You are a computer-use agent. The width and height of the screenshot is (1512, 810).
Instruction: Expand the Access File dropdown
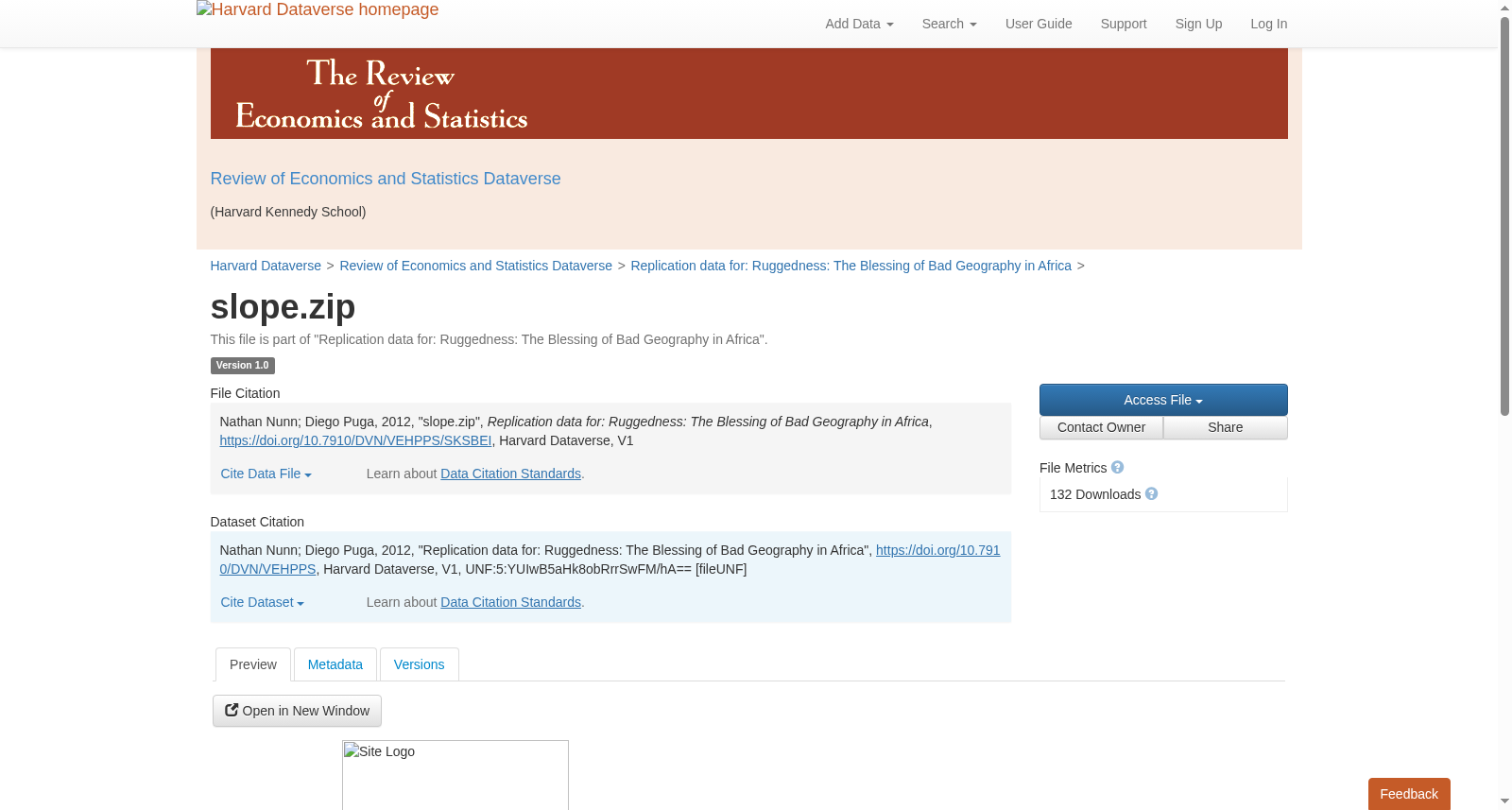1163,400
